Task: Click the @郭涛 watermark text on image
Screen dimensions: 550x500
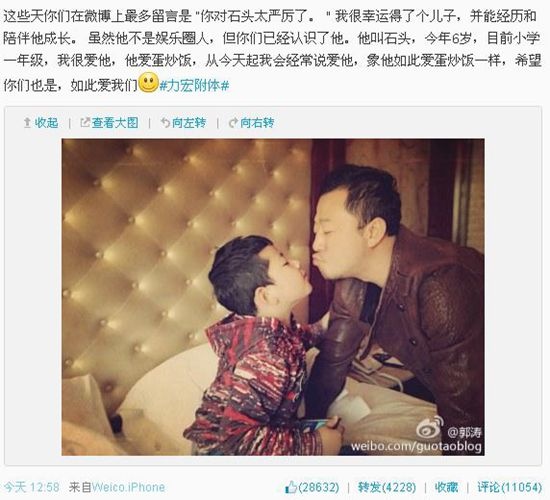Action: [464, 433]
